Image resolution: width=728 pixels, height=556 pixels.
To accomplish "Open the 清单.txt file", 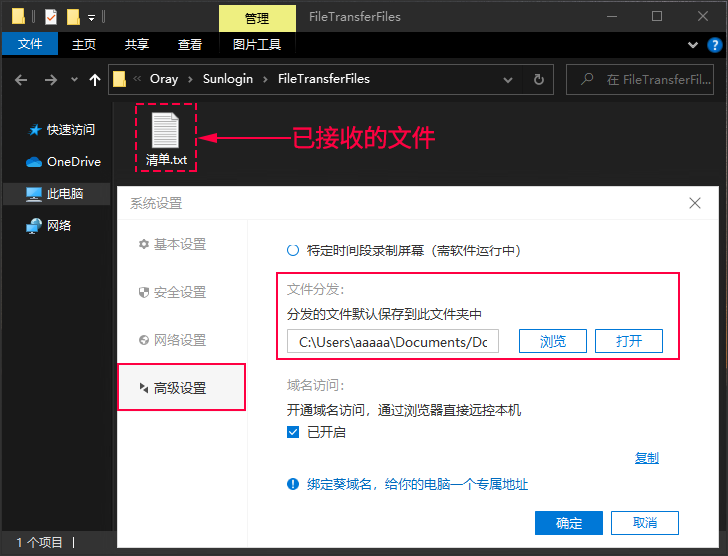I will pyautogui.click(x=165, y=138).
